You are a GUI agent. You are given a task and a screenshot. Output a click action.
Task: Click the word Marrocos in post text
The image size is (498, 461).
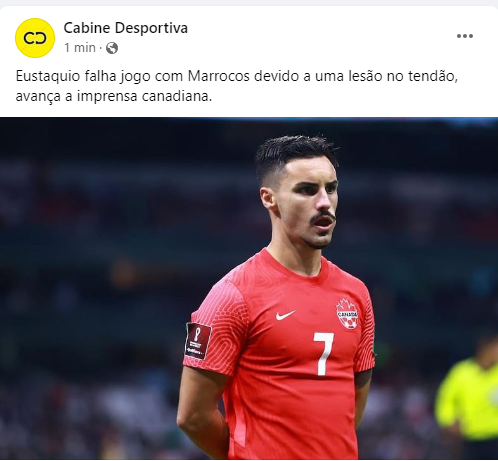point(219,76)
